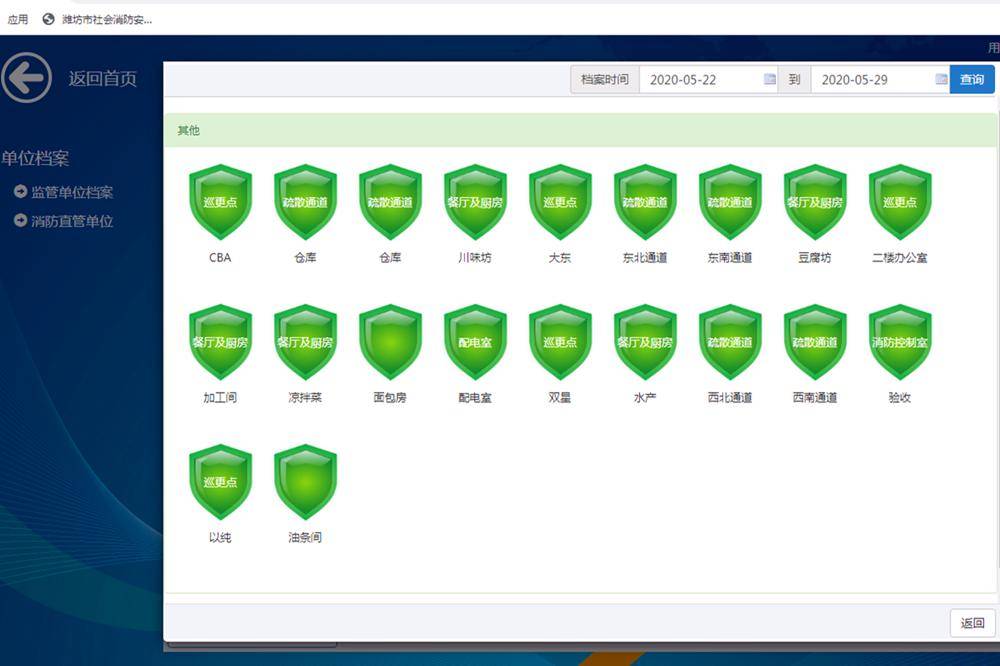This screenshot has height=666, width=1000.
Task: Open the 二楼办公室 shield icon
Action: click(x=900, y=202)
